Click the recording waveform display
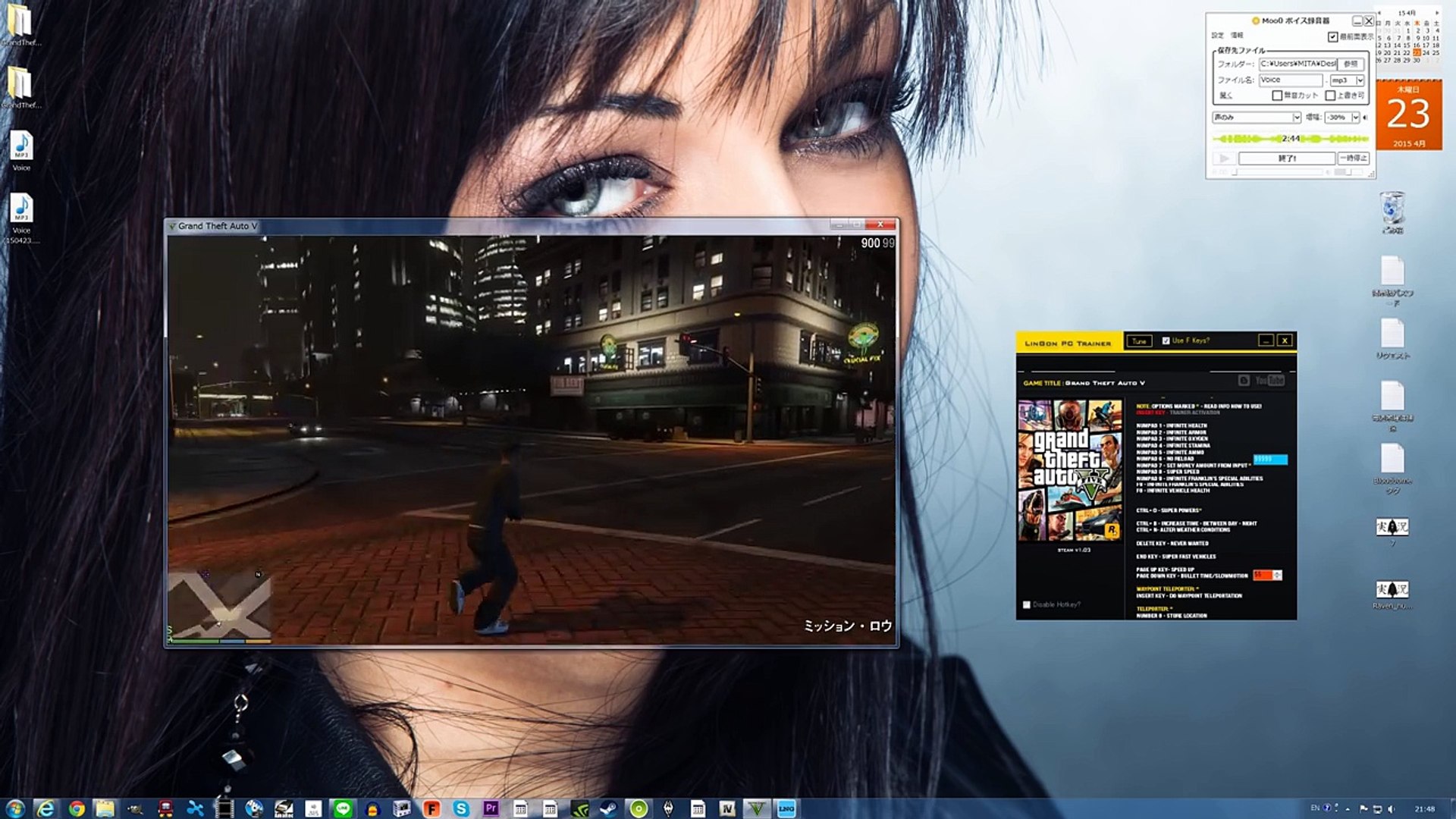1456x819 pixels. click(1291, 139)
